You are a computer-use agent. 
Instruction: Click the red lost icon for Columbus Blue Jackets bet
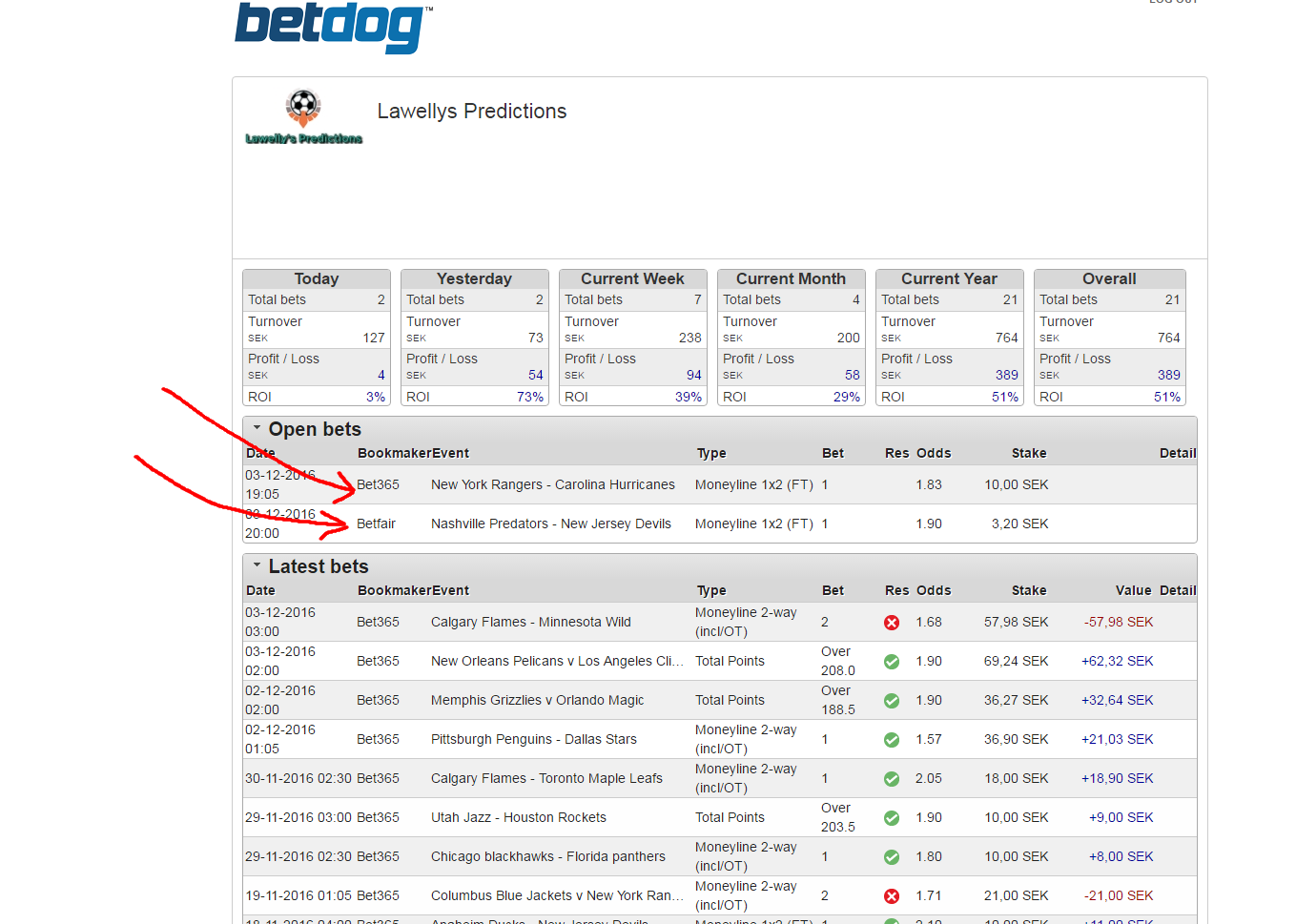click(892, 896)
